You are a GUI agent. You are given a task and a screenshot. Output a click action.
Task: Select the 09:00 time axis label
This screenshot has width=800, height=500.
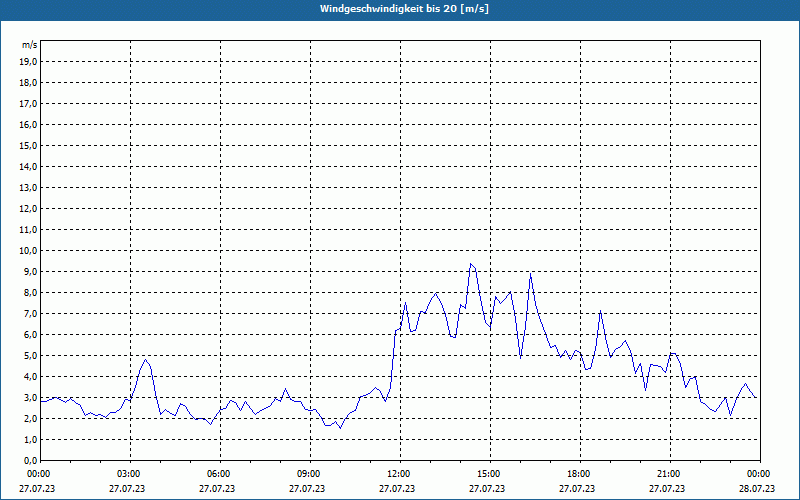(x=308, y=474)
